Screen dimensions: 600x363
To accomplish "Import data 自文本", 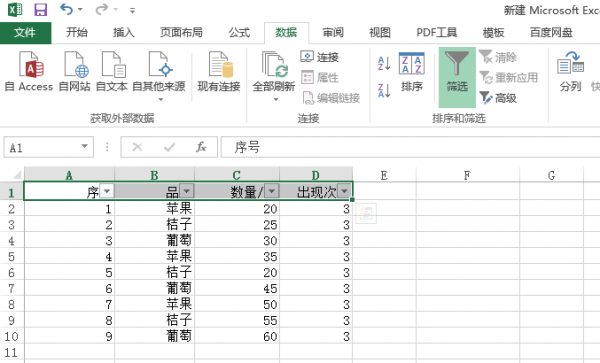I will 112,72.
